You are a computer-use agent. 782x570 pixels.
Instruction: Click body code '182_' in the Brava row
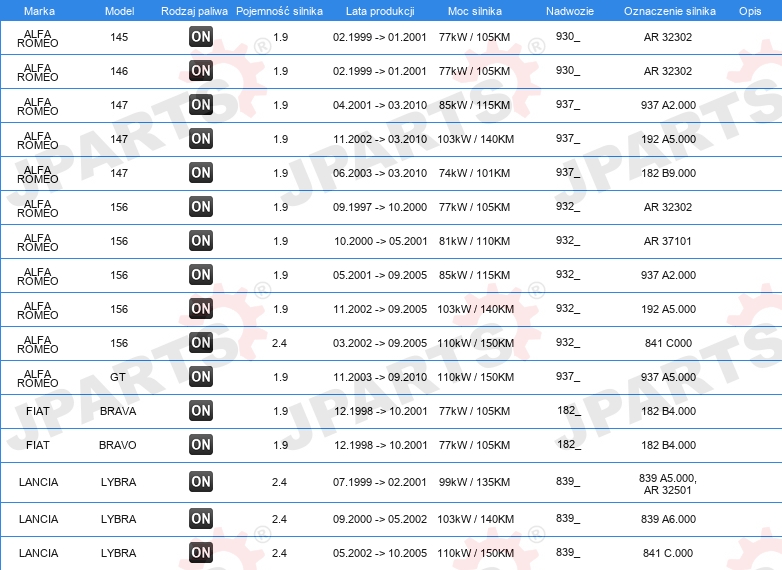tap(569, 410)
